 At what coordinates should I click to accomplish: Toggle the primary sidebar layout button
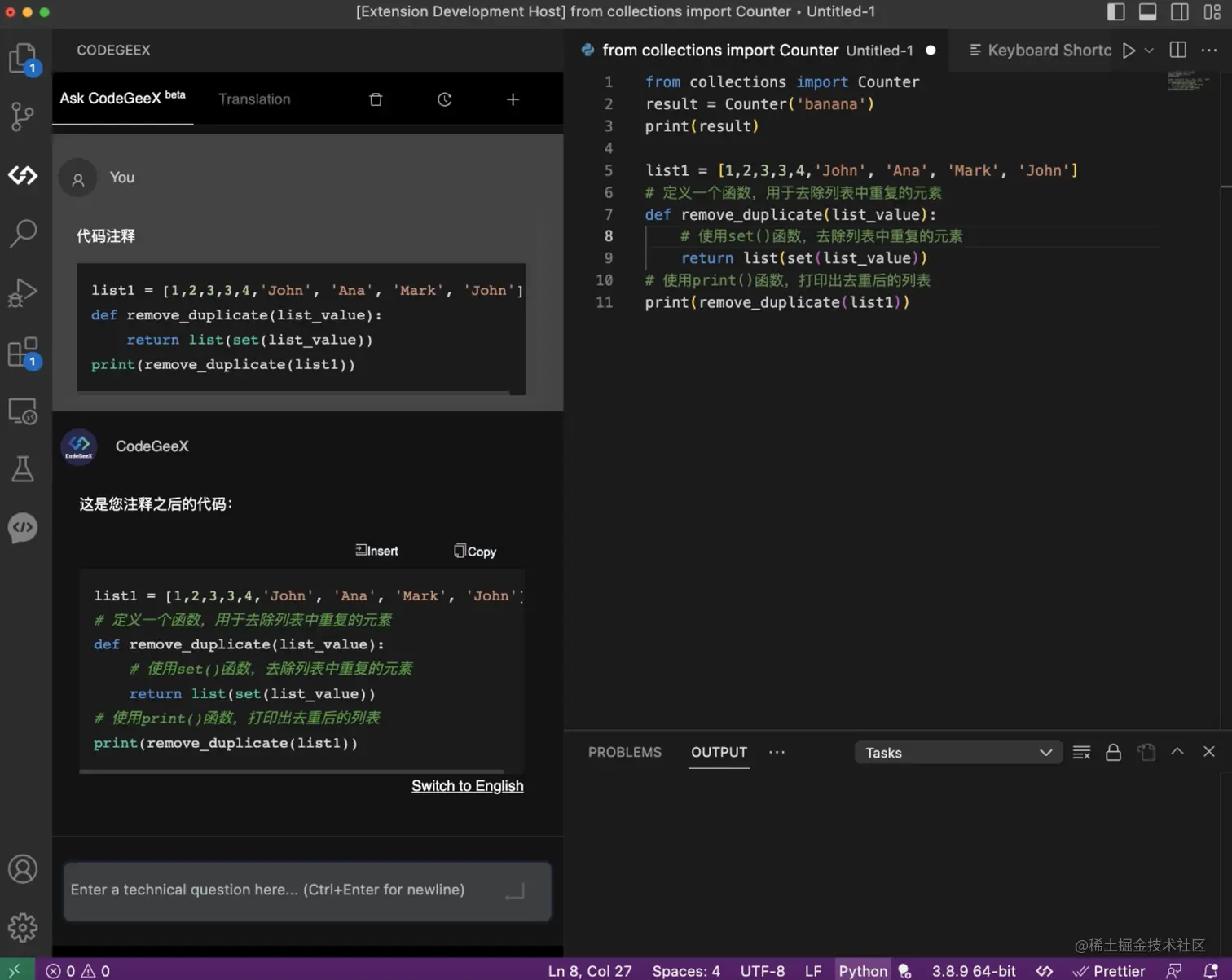(x=1115, y=11)
